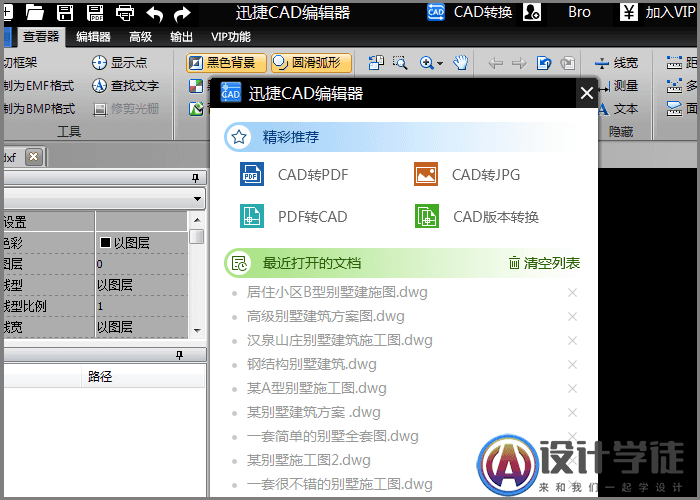Print using the printer icon
This screenshot has height=500, width=700.
125,12
